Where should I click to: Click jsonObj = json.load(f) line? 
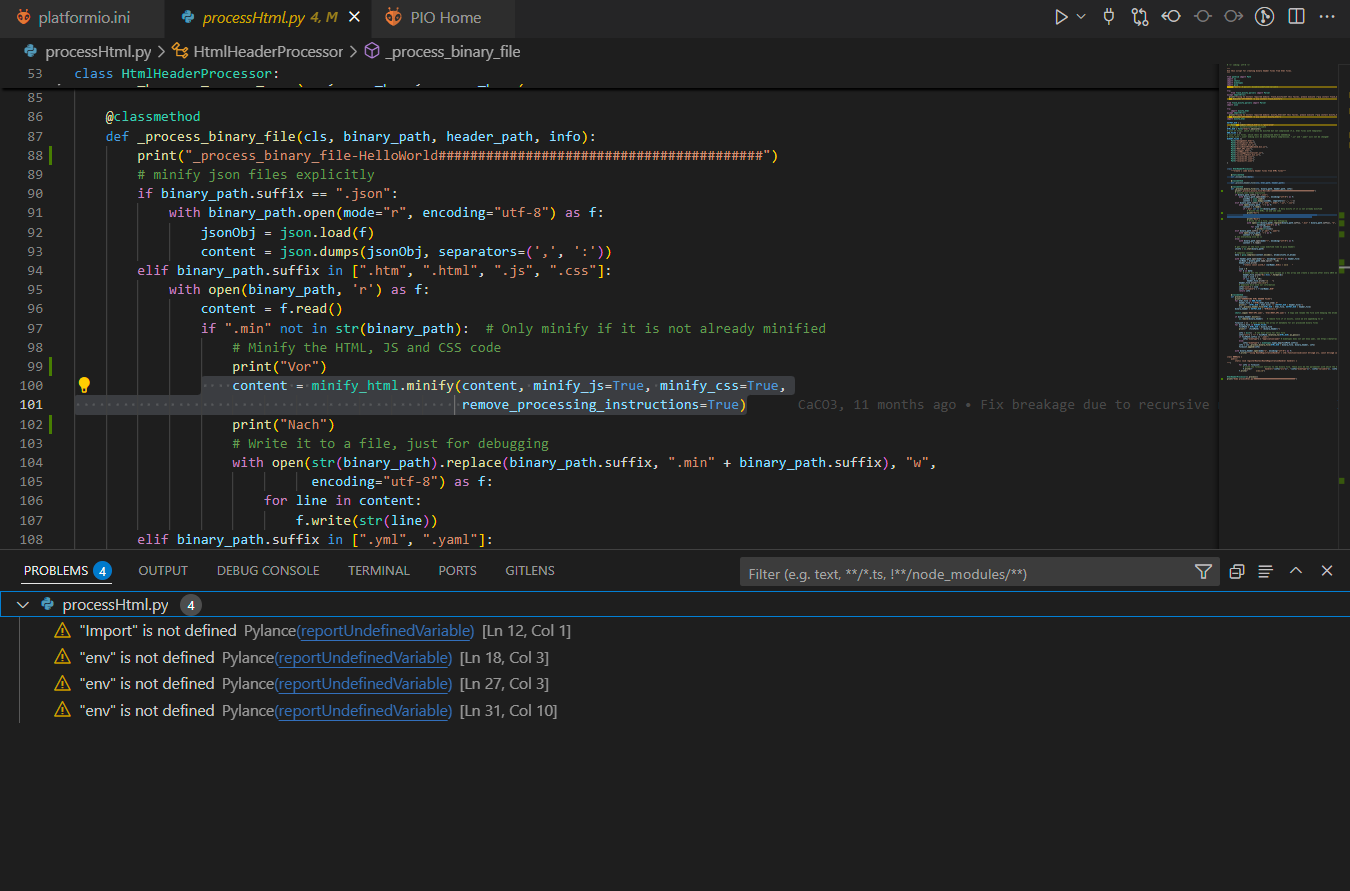(x=287, y=232)
